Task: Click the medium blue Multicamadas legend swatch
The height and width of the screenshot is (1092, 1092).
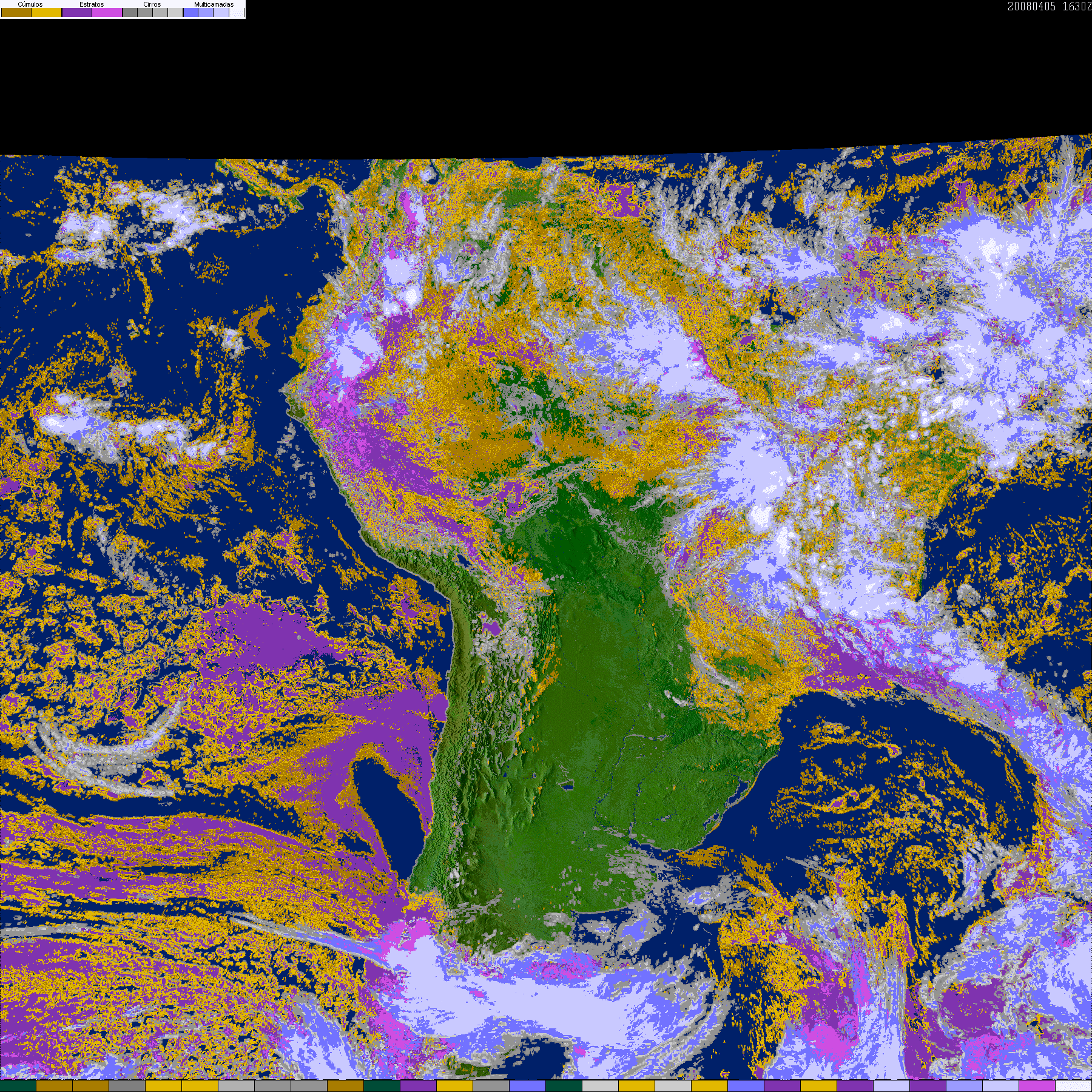Action: (206, 12)
